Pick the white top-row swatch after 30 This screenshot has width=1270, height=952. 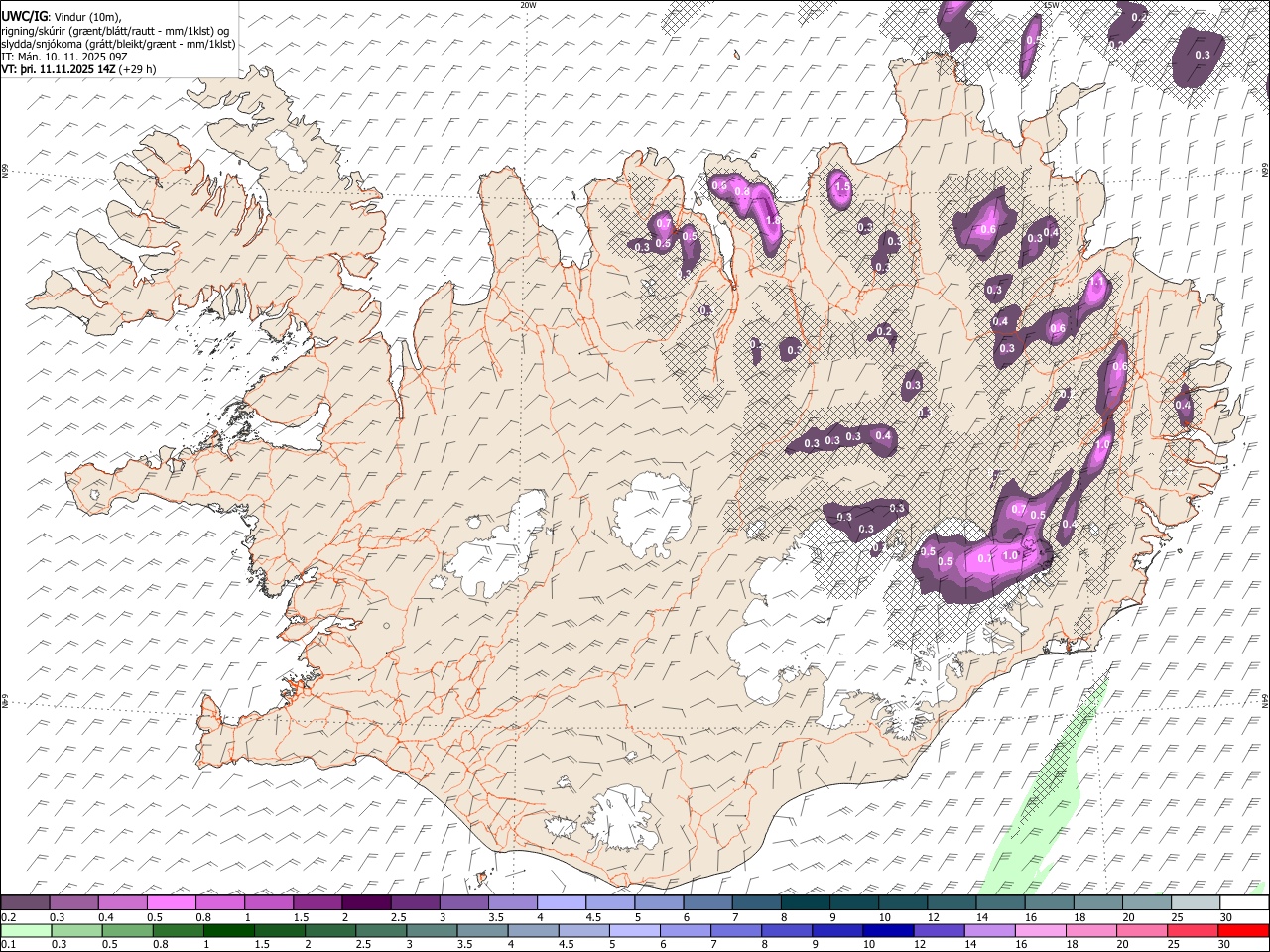(x=1244, y=902)
